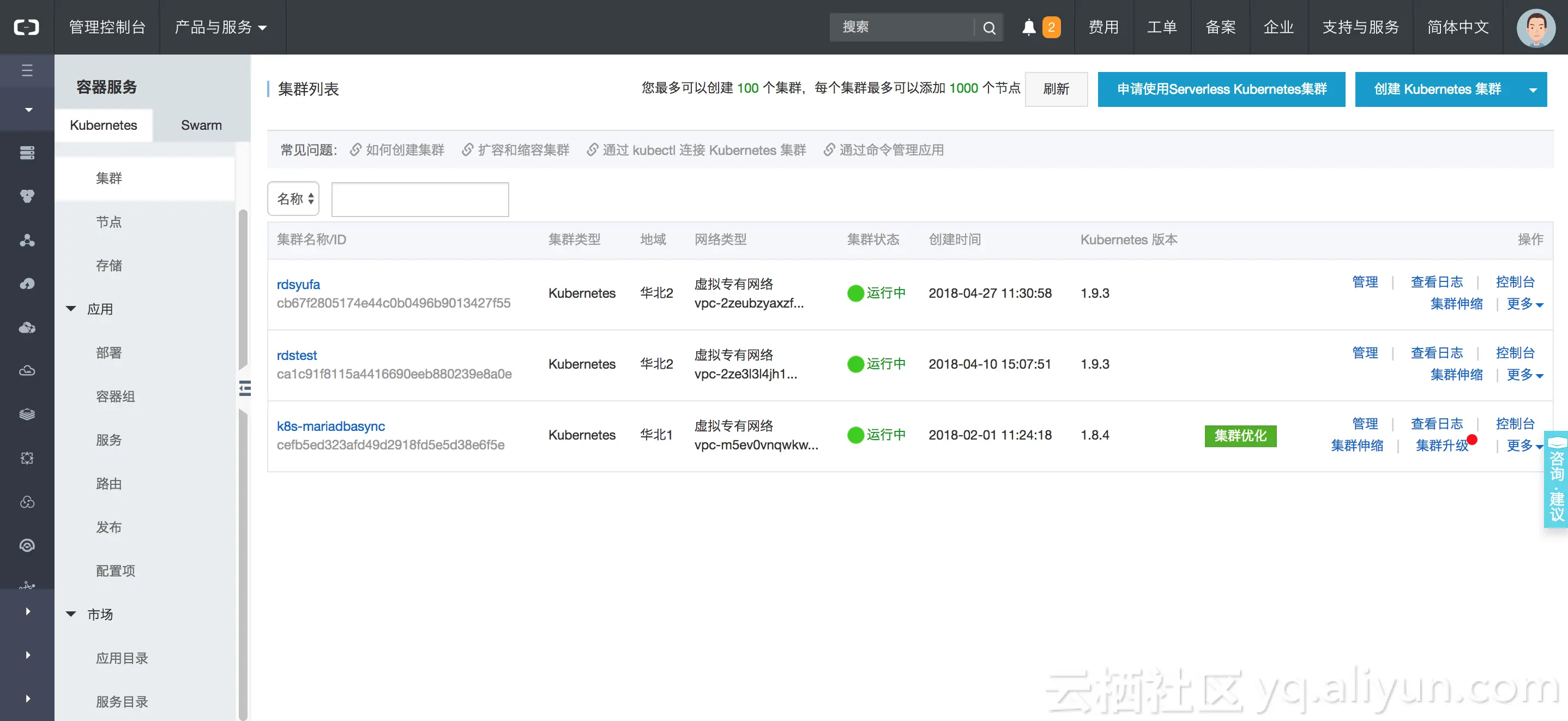Open the 名称 filter dropdown

tap(294, 199)
